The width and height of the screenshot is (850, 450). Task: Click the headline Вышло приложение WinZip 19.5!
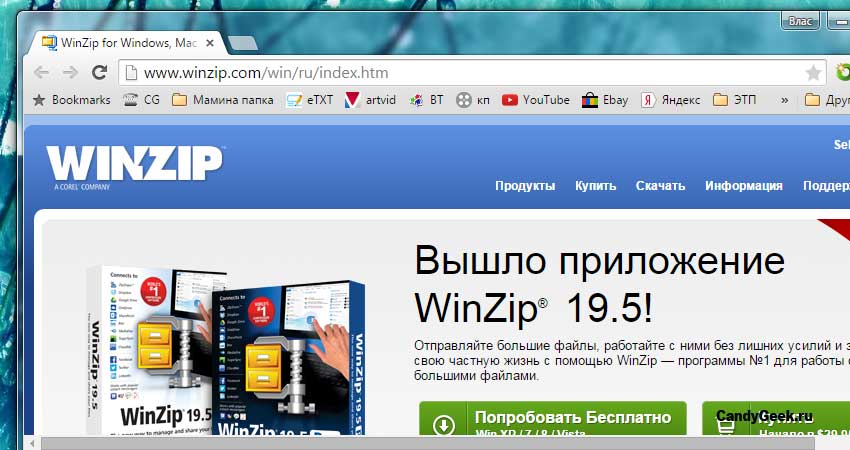(x=599, y=285)
